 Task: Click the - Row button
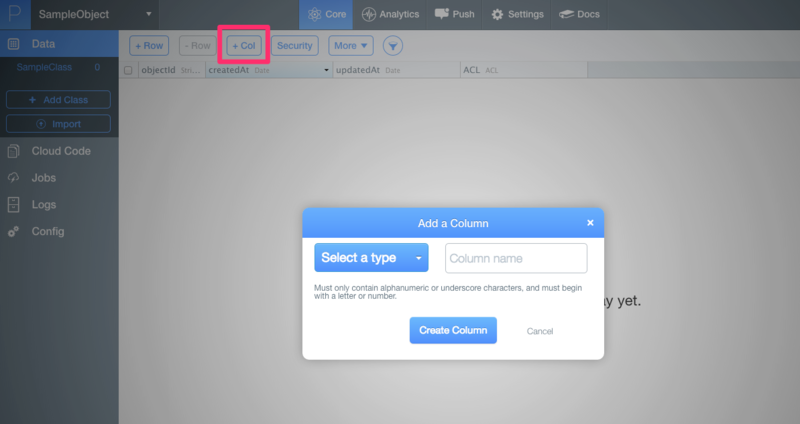coord(197,45)
